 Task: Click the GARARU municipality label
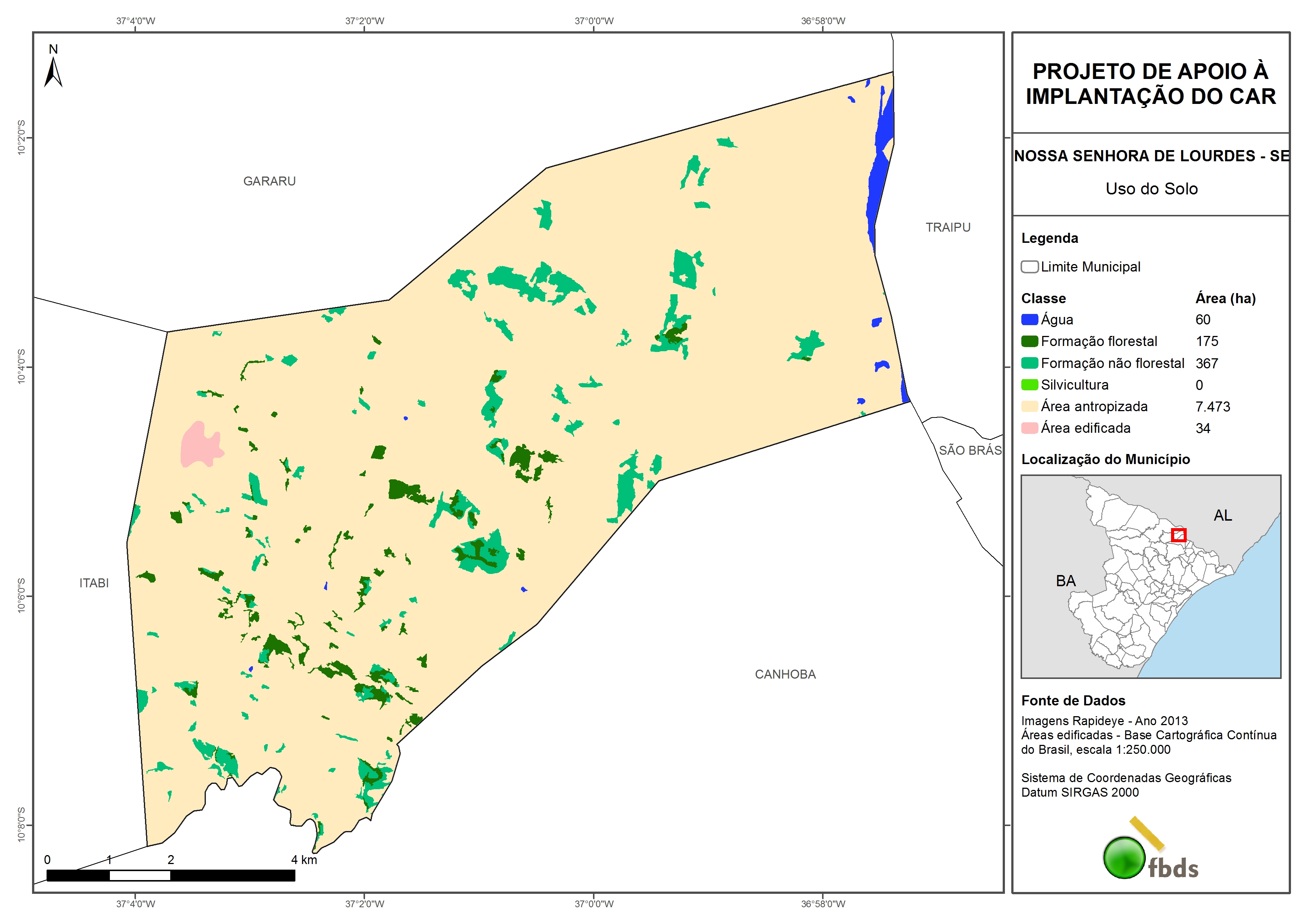269,181
